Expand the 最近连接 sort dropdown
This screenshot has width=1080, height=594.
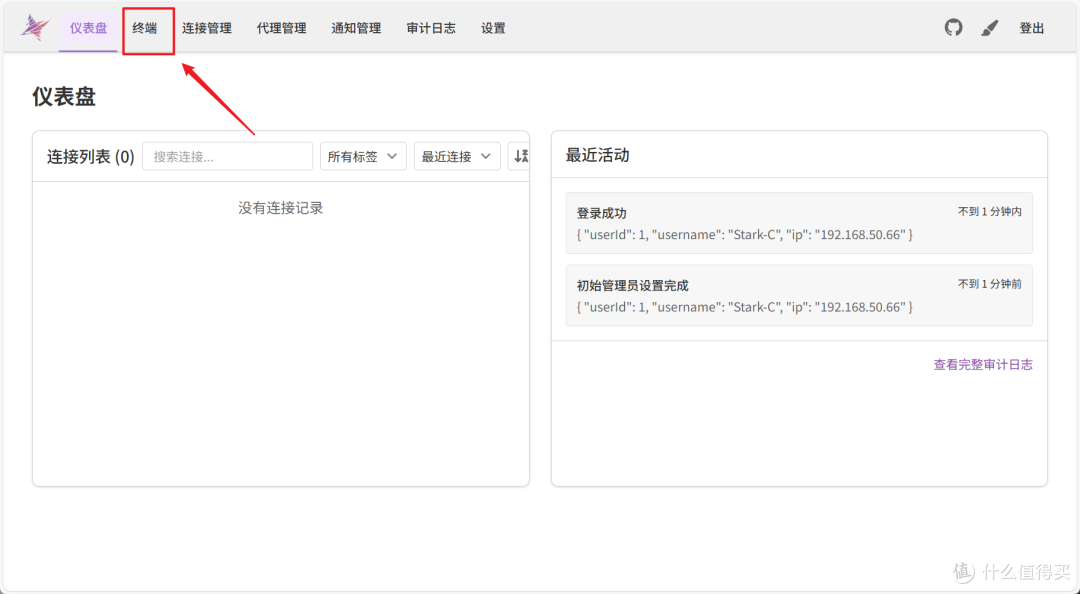click(457, 156)
